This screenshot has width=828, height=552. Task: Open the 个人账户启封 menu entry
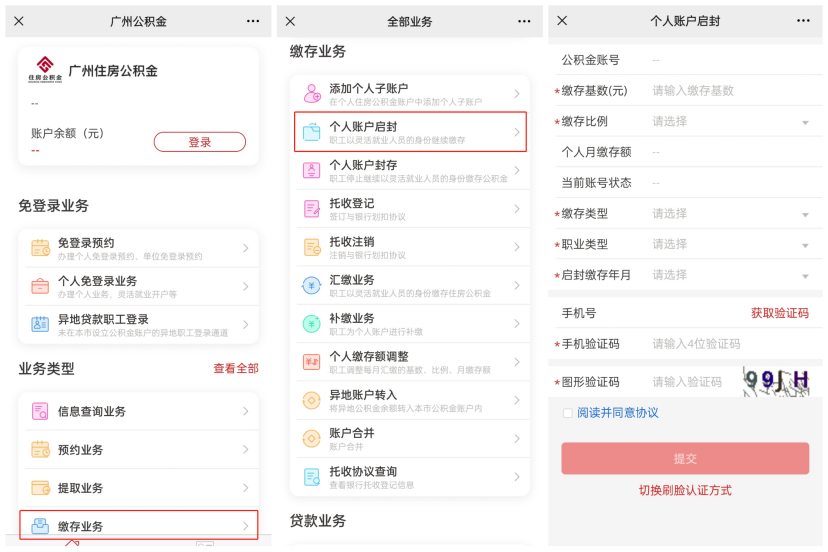[x=410, y=132]
